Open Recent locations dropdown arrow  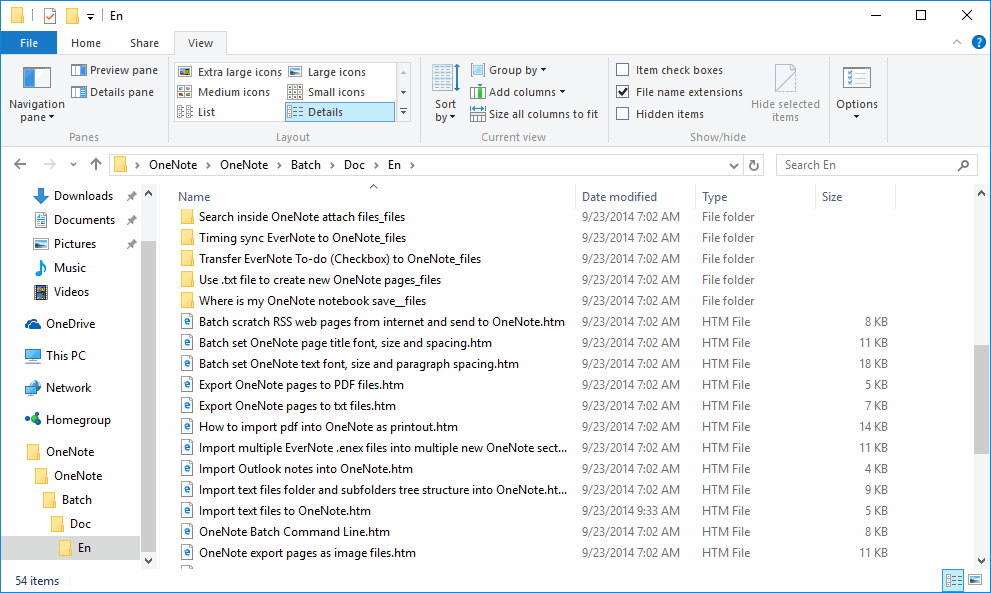pos(73,165)
